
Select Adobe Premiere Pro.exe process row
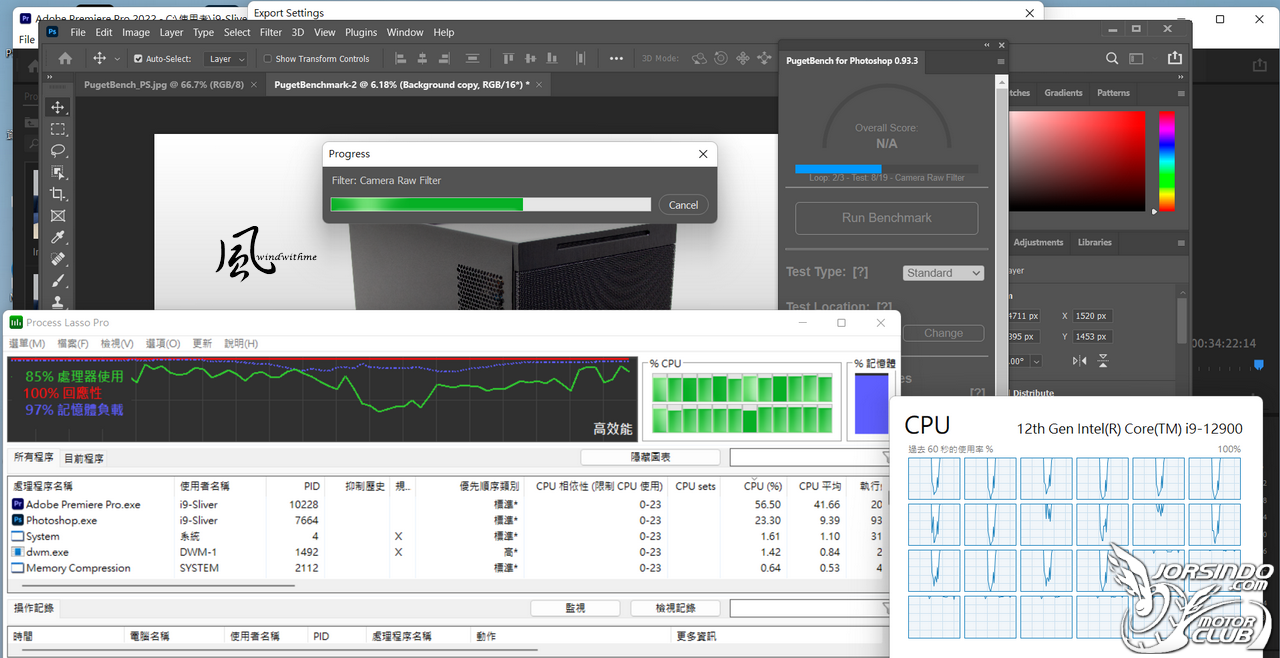(x=446, y=504)
